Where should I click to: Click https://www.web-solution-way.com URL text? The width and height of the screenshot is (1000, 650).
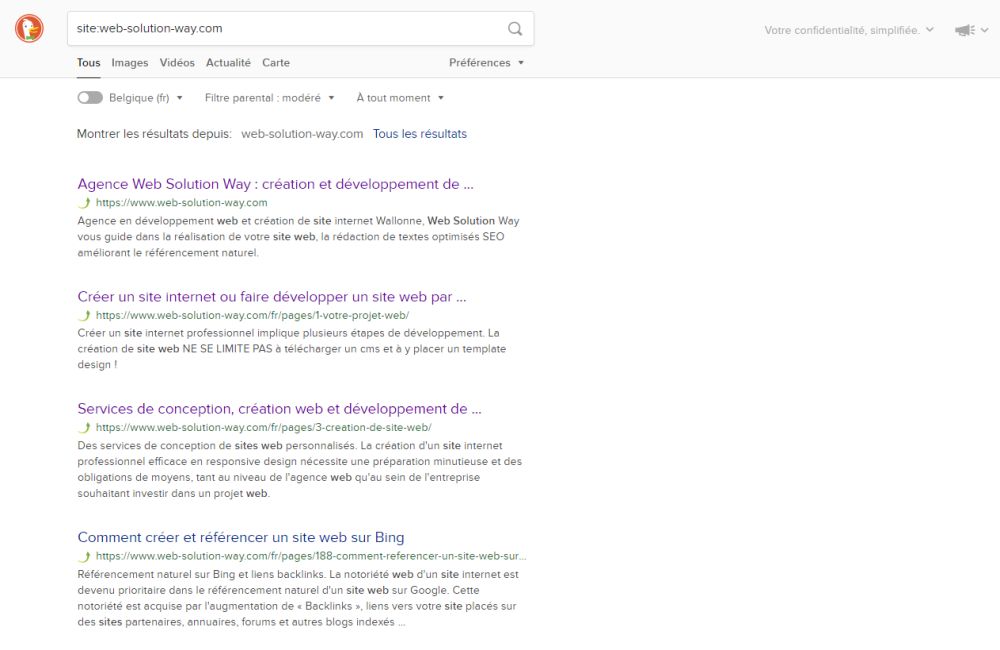point(181,203)
